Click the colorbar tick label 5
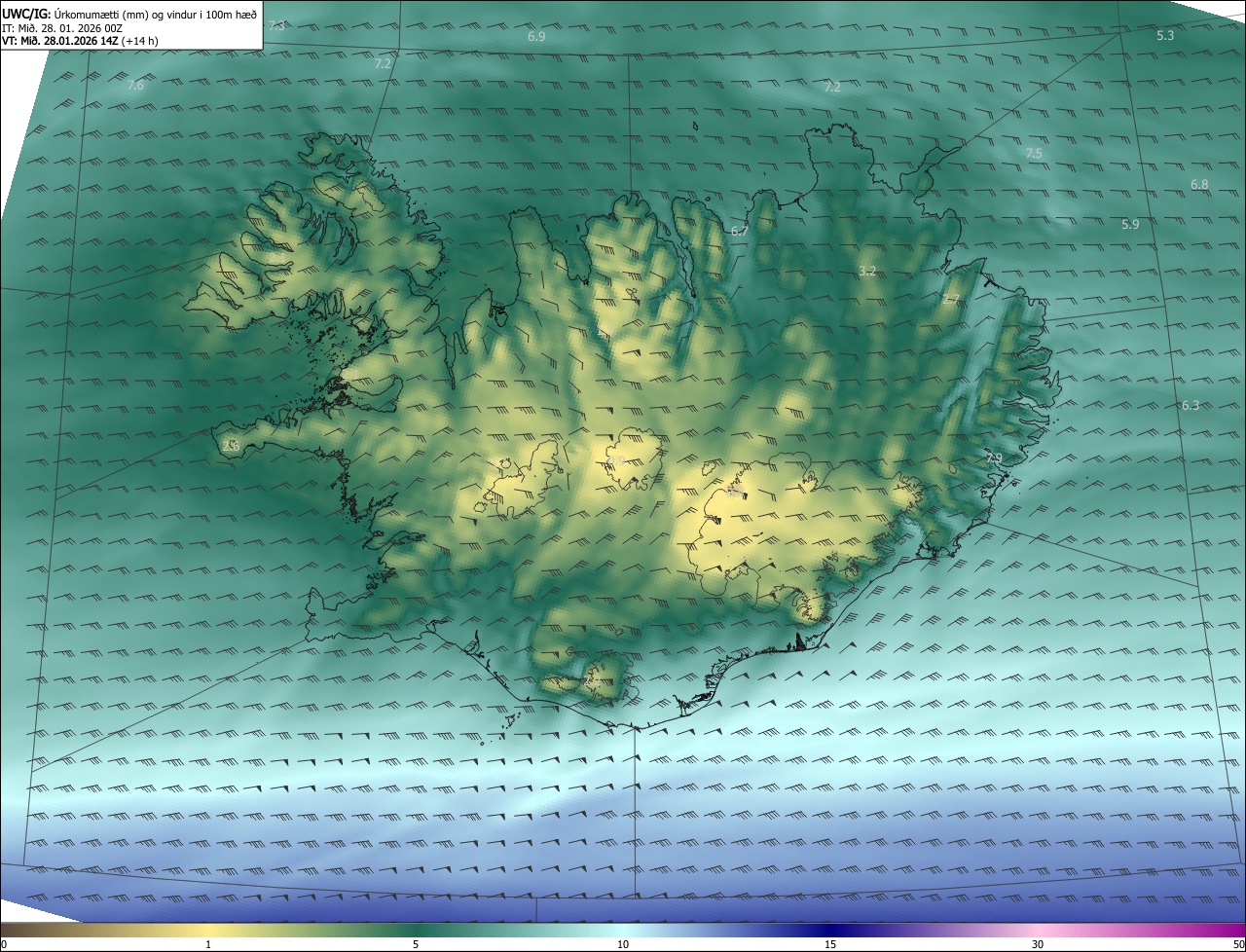This screenshot has height=952, width=1246. click(x=416, y=944)
